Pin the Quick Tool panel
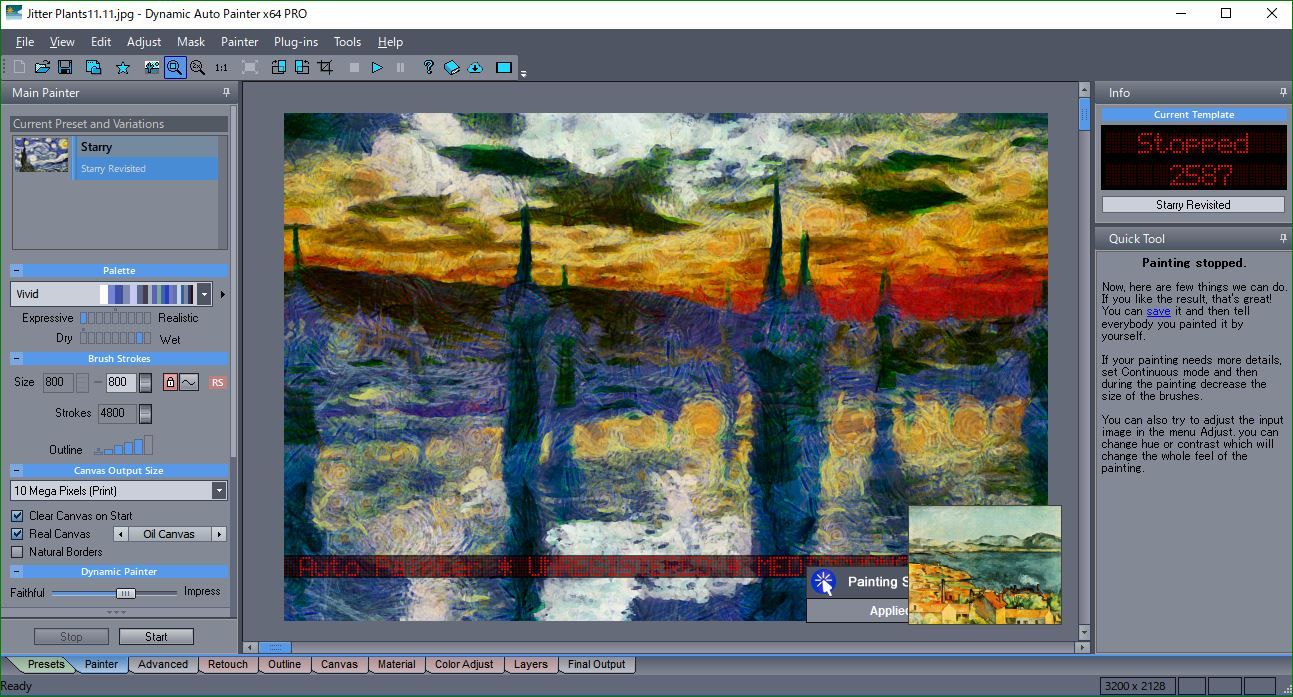The width and height of the screenshot is (1293, 697). (1283, 238)
